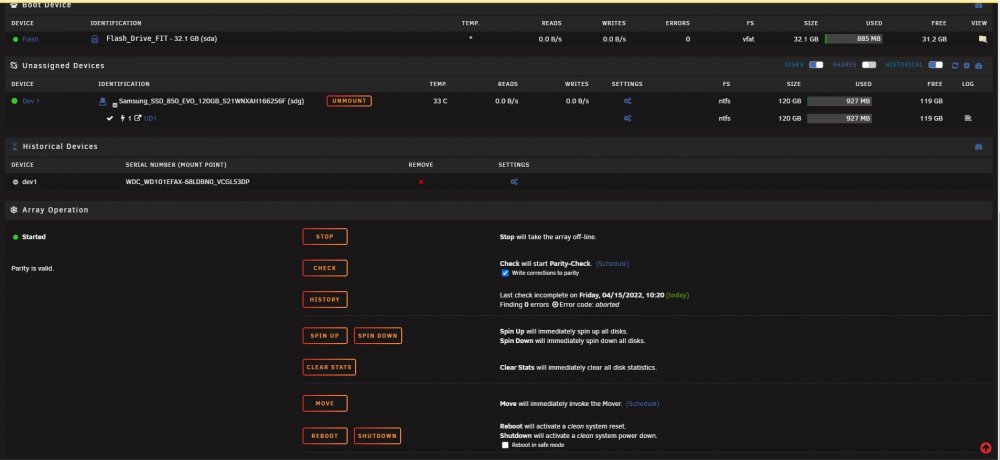Viewport: 1000px width, 460px height.
Task: View the log icon for UD1 partition
Action: [x=968, y=118]
